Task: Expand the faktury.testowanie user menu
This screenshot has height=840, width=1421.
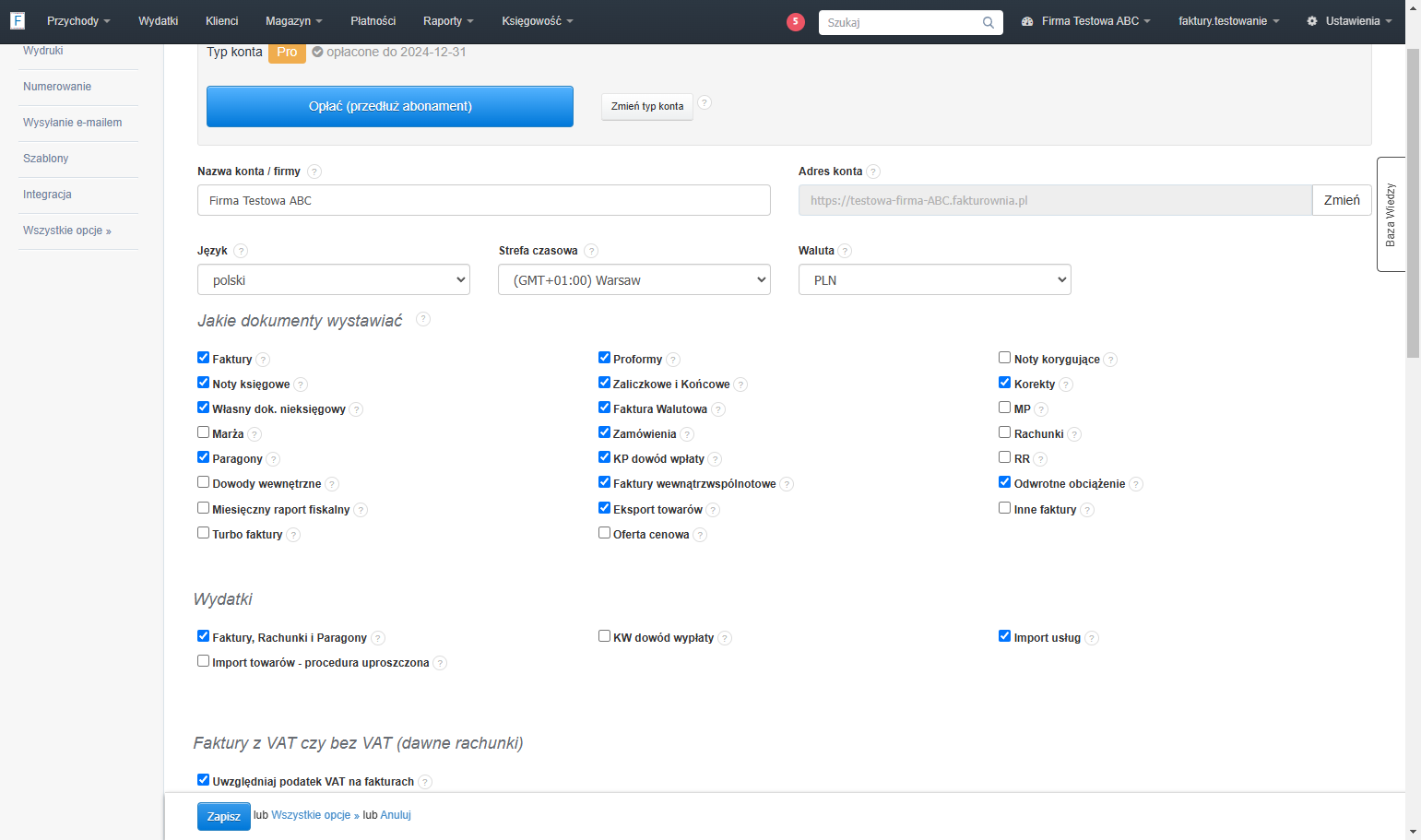Action: pyautogui.click(x=1228, y=21)
